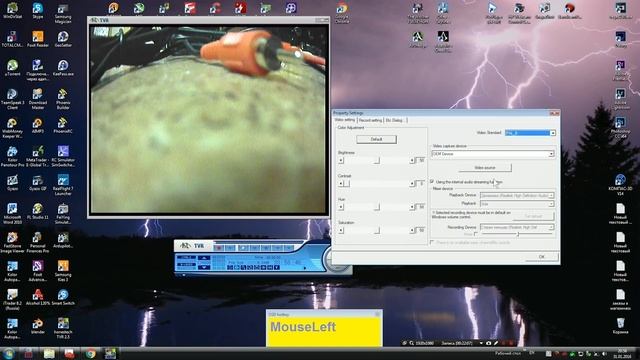Open the Video Standard dropdown
The height and width of the screenshot is (360, 640).
click(530, 133)
